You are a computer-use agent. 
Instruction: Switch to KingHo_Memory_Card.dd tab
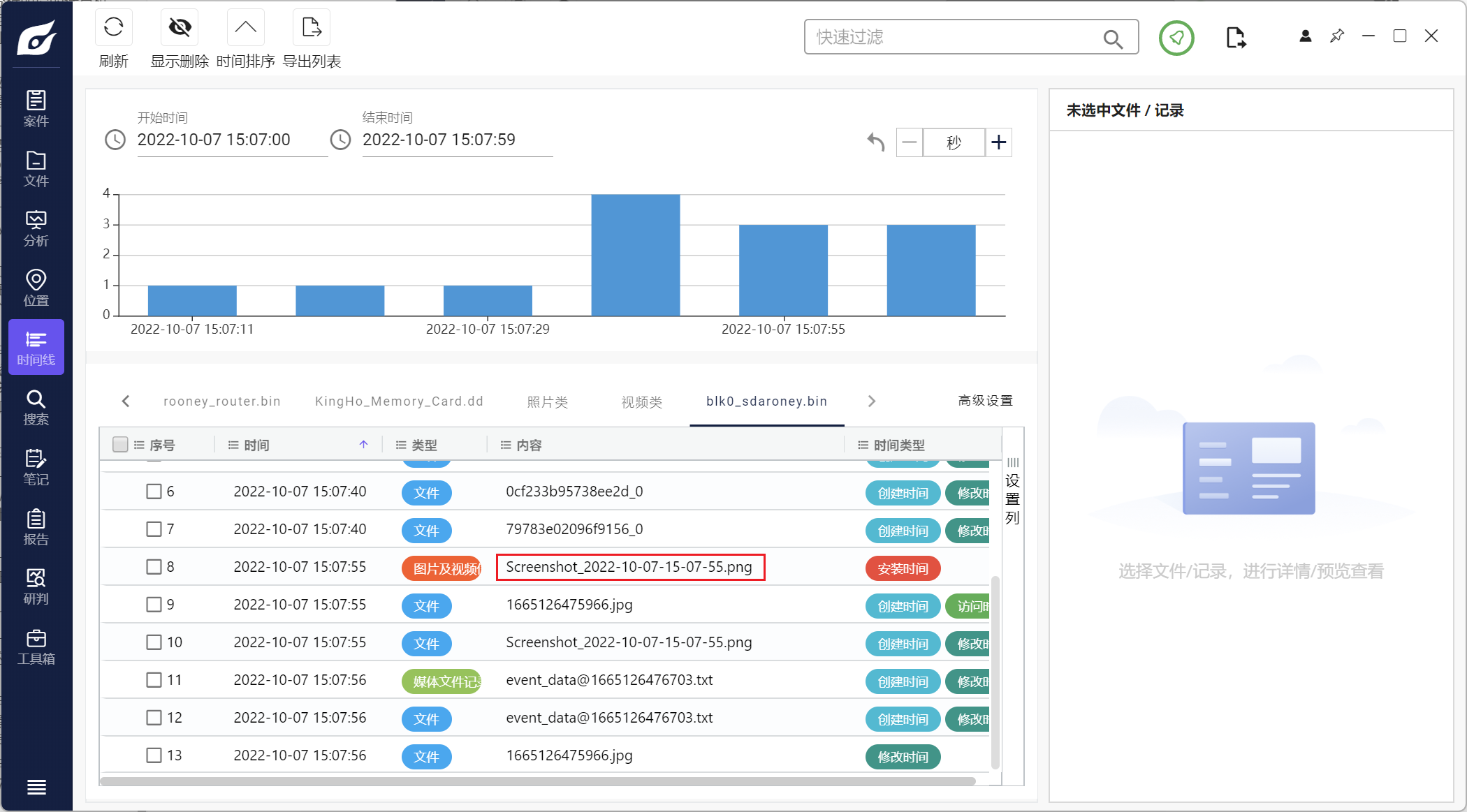pyautogui.click(x=399, y=401)
